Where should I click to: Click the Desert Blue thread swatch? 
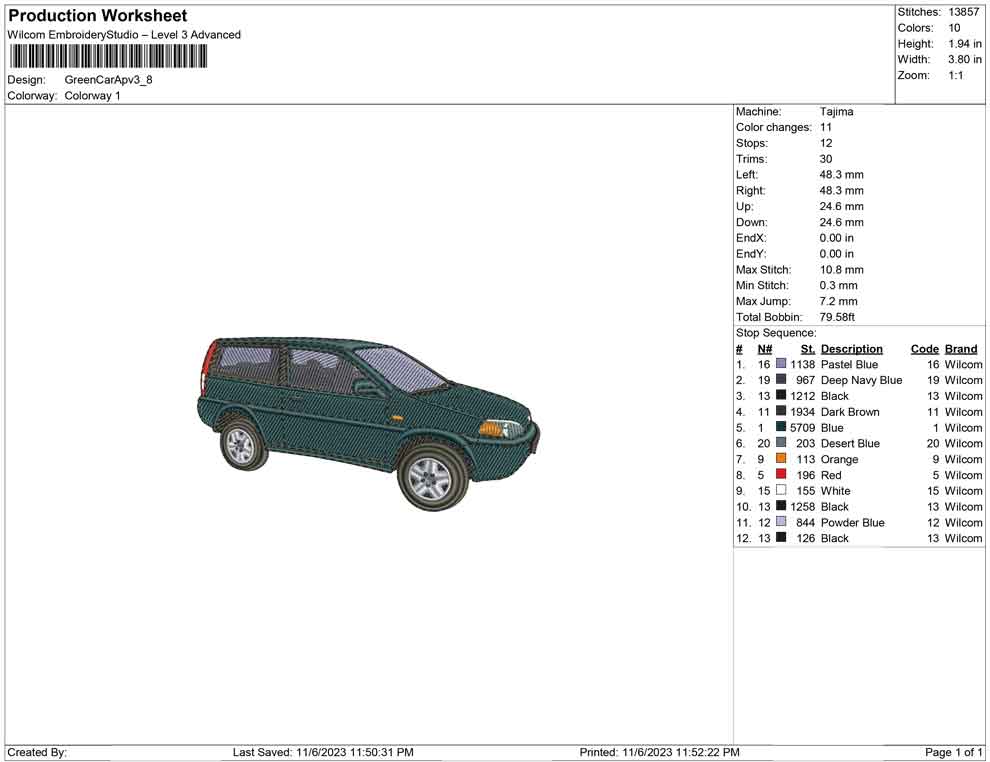click(x=781, y=443)
